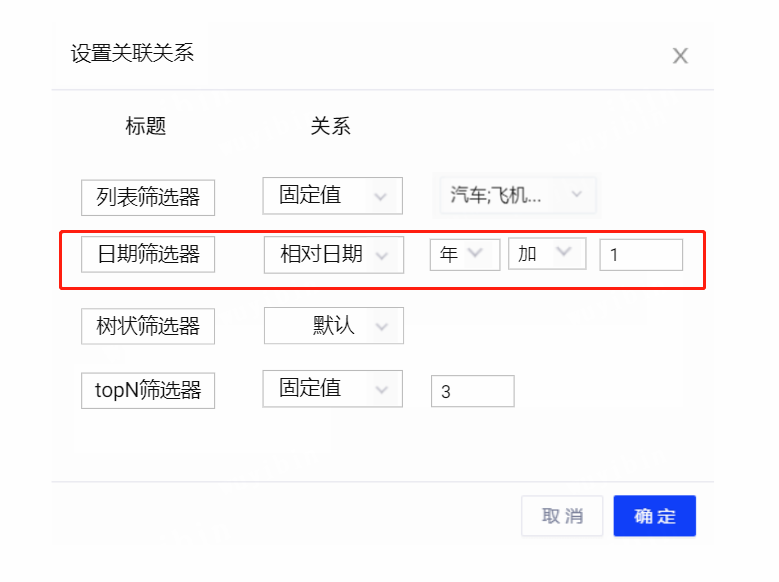The image size is (779, 582).
Task: Click the 设置关联关系 dialog title
Action: [x=132, y=54]
